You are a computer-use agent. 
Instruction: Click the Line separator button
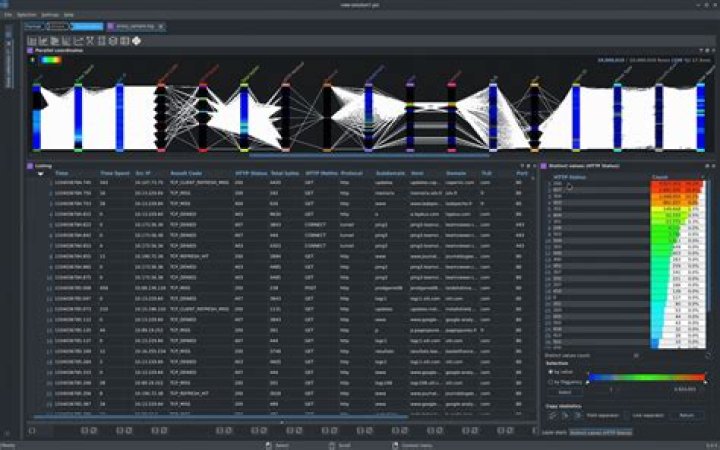point(648,414)
